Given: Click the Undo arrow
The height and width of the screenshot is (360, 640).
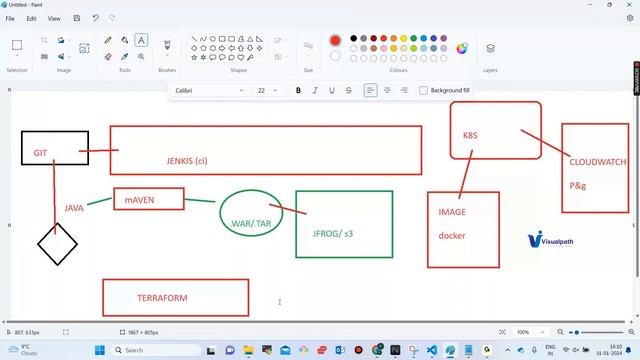Looking at the screenshot, I should [x=95, y=18].
